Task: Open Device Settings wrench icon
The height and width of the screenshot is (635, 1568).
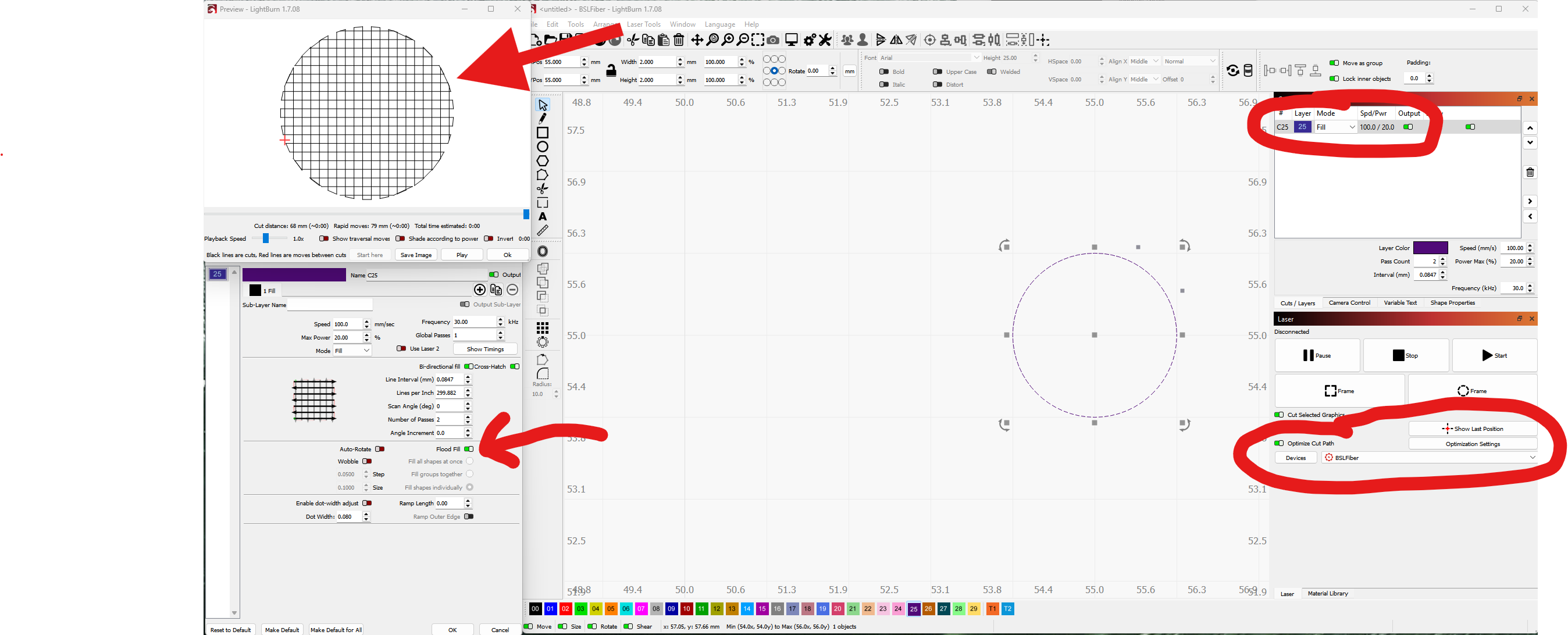Action: point(825,40)
